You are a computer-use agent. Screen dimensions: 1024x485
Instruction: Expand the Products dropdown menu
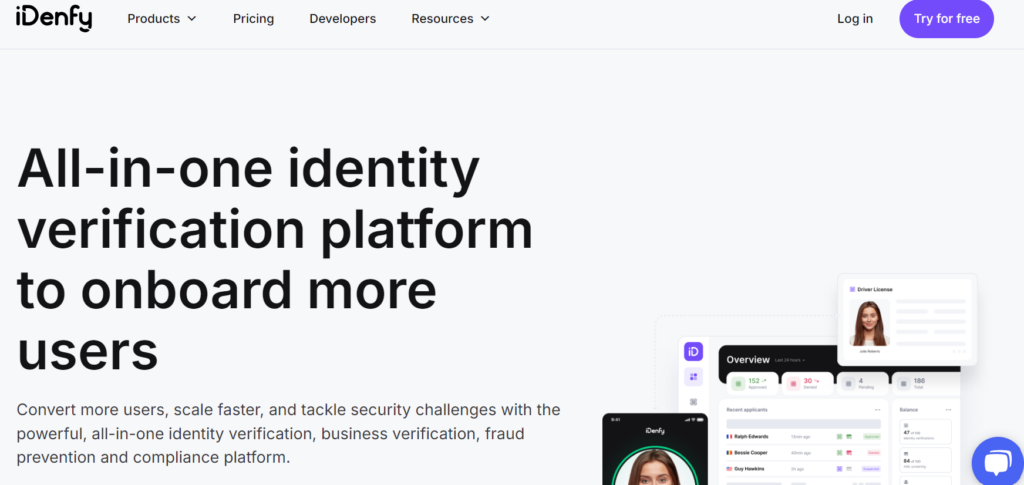pyautogui.click(x=161, y=18)
